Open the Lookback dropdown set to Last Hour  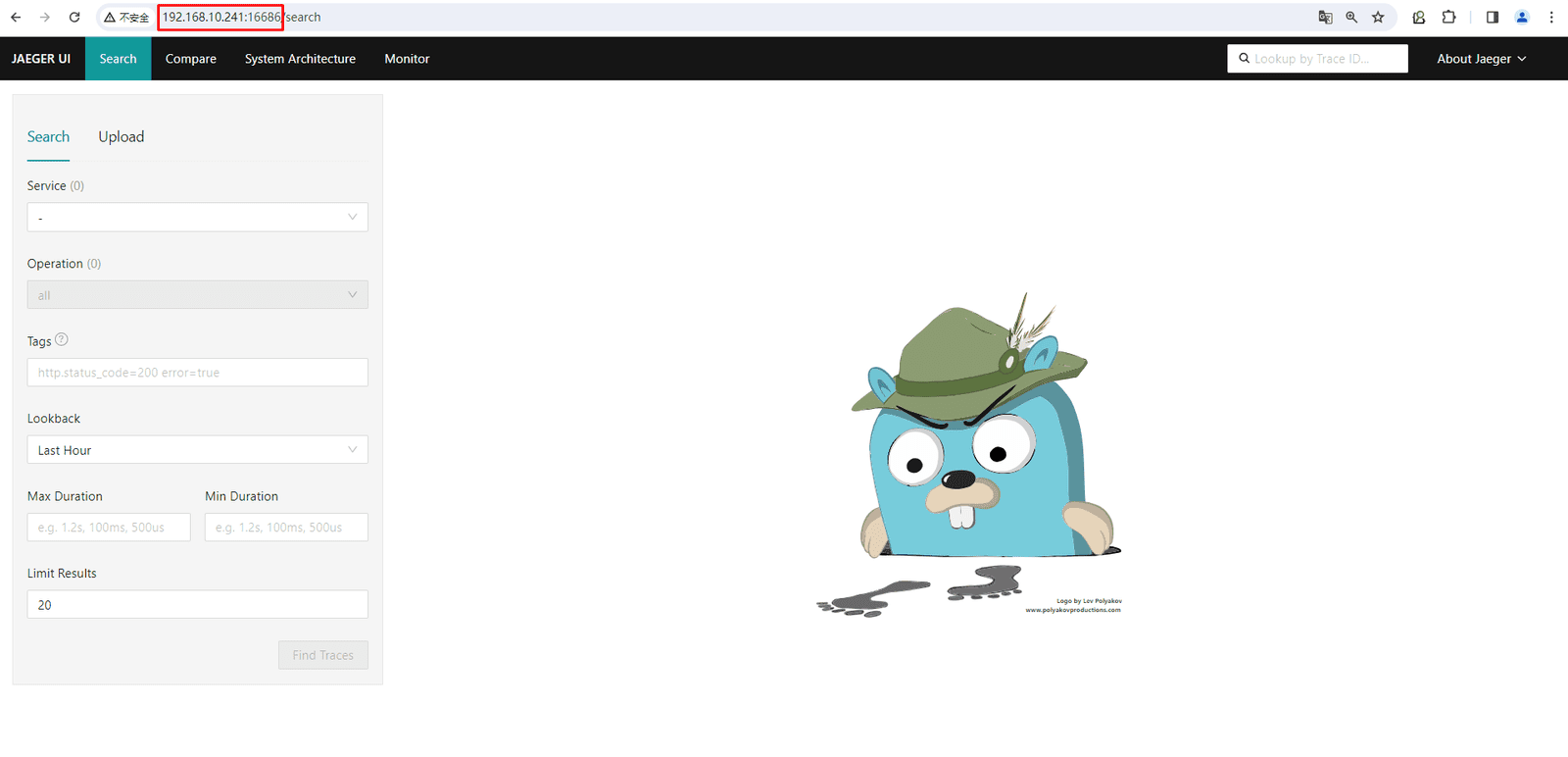[x=198, y=450]
